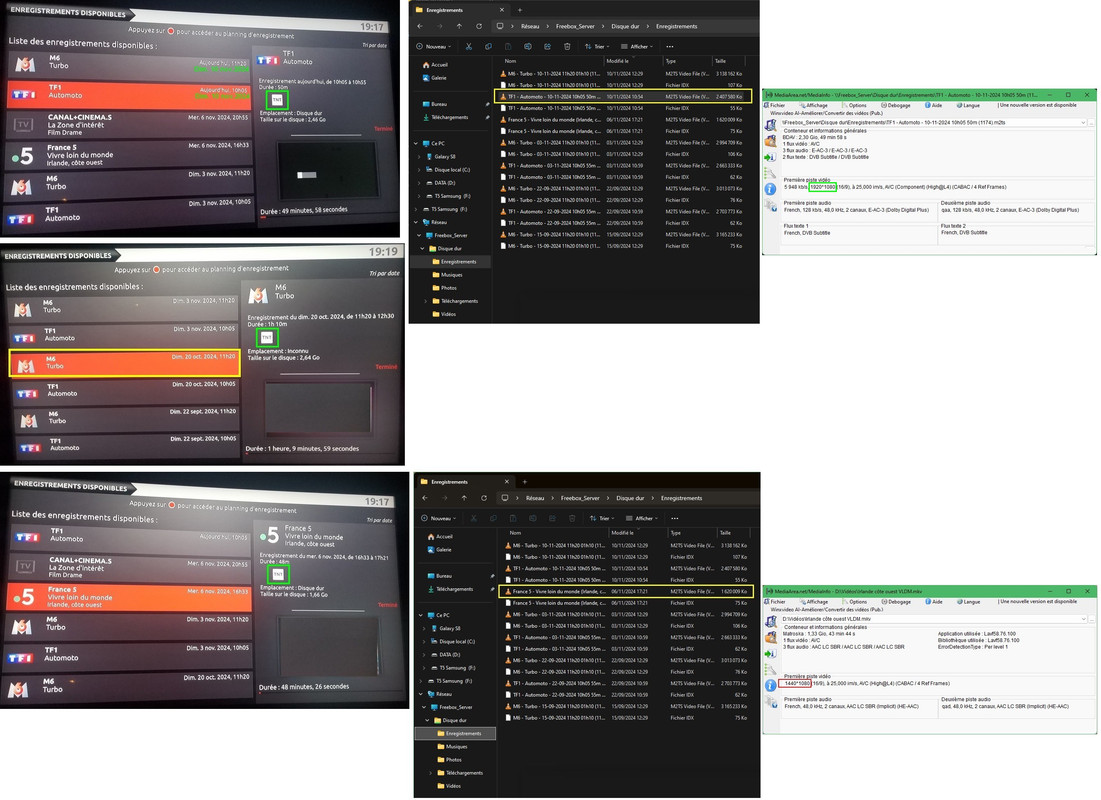Open Nouveau dropdown in upper Explorer window

click(433, 47)
